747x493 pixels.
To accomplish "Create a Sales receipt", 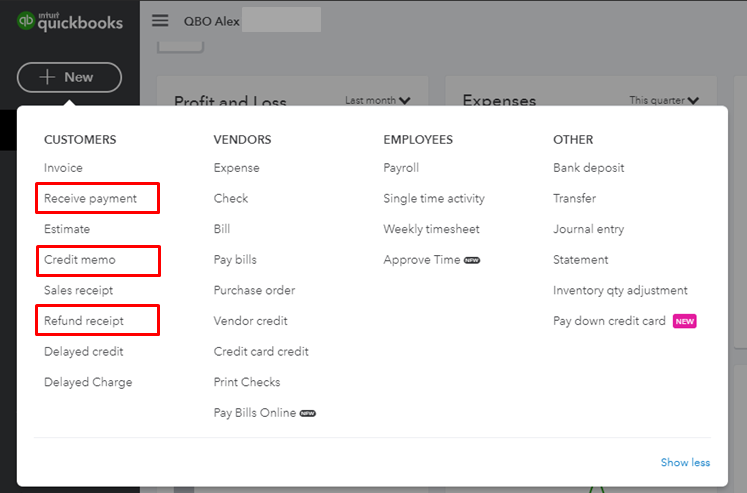I will pyautogui.click(x=79, y=291).
